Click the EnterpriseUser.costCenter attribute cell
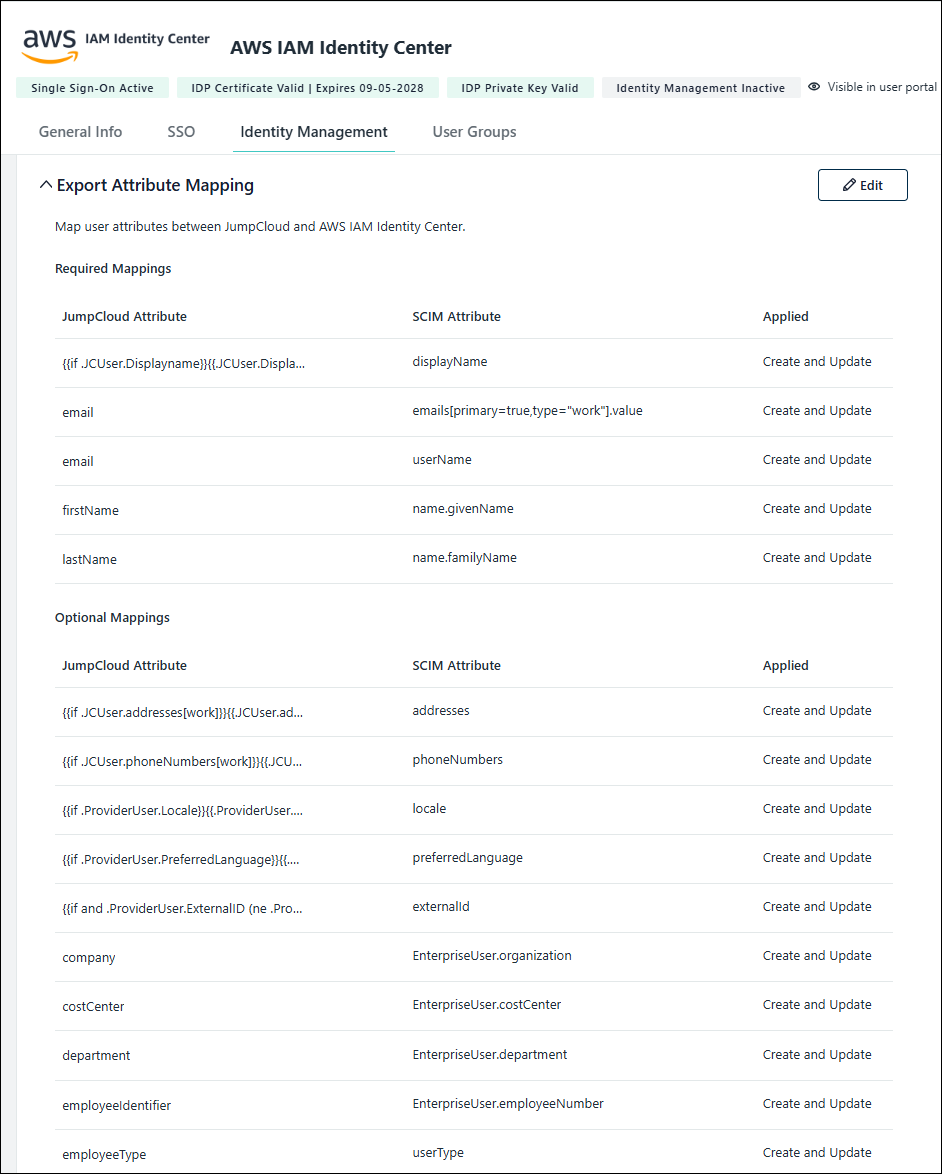The height and width of the screenshot is (1174, 942). [487, 1005]
